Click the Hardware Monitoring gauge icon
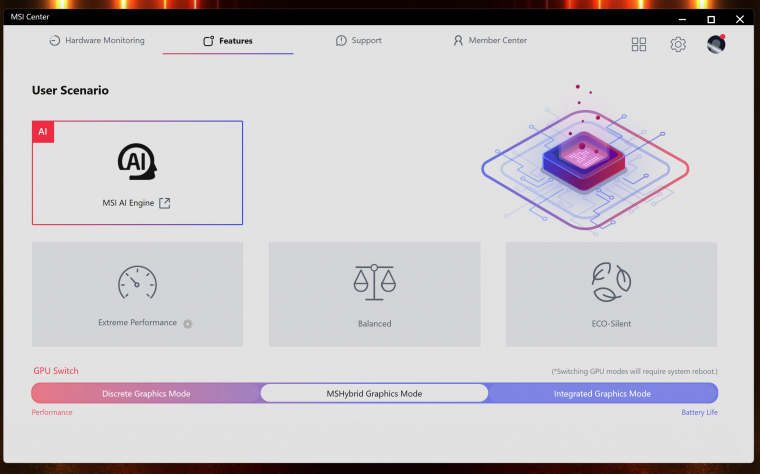 (54, 41)
